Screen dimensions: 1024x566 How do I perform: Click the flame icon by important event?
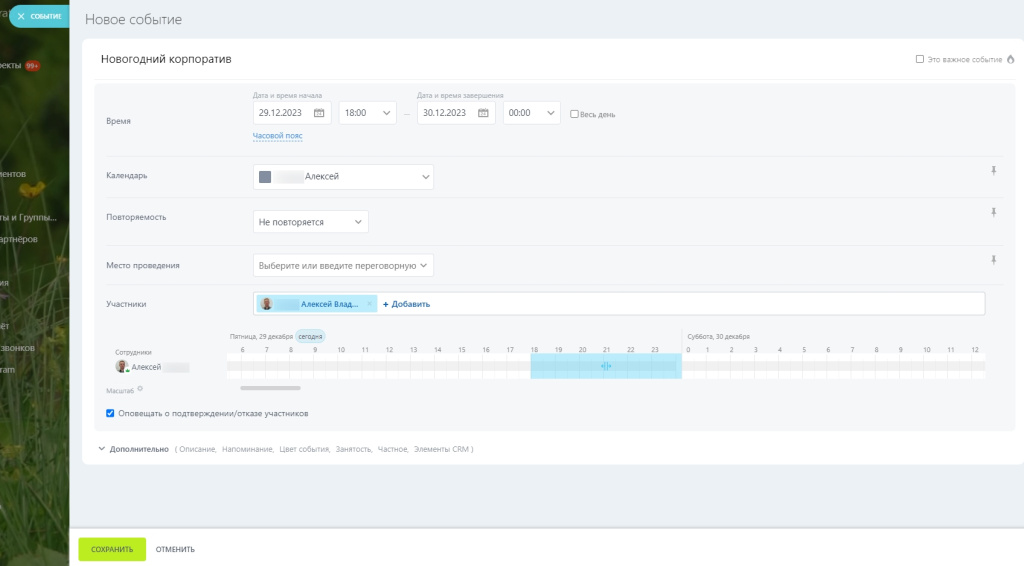tap(1010, 60)
